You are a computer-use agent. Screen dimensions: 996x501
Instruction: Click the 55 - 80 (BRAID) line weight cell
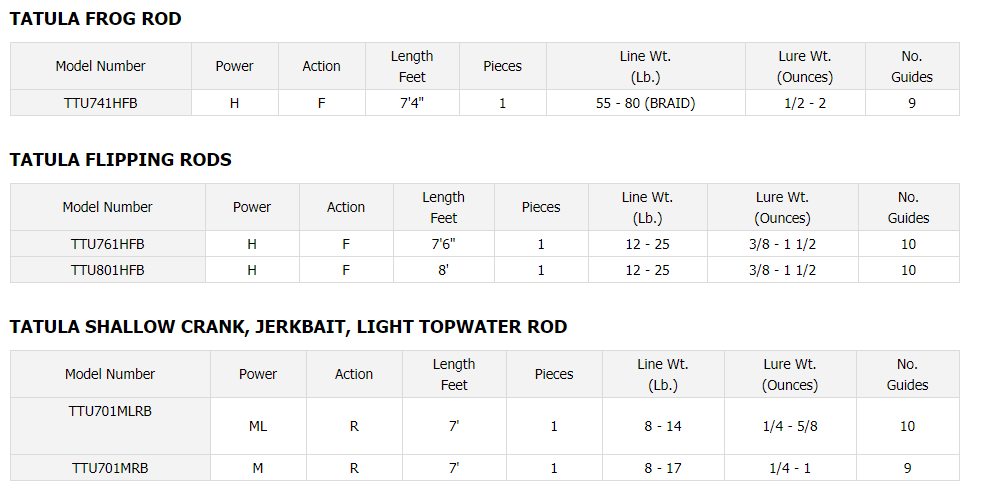click(x=645, y=102)
